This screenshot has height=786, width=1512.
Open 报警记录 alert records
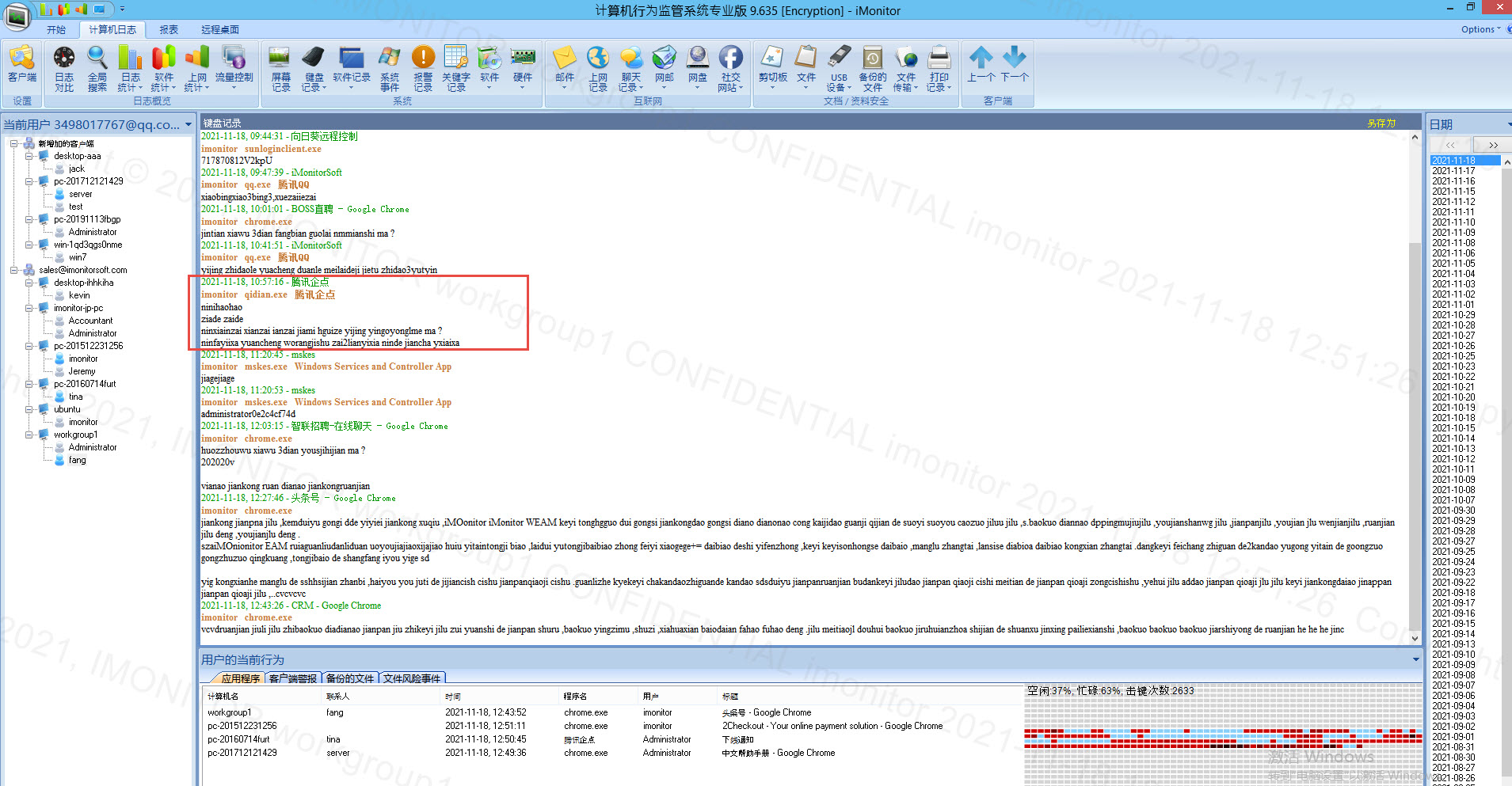pyautogui.click(x=423, y=68)
